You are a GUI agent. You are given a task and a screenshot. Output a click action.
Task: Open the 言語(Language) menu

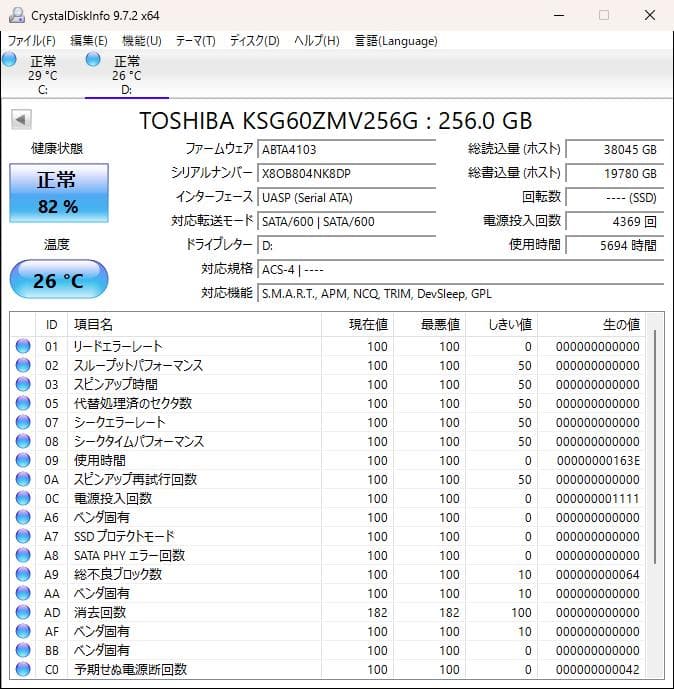click(396, 41)
